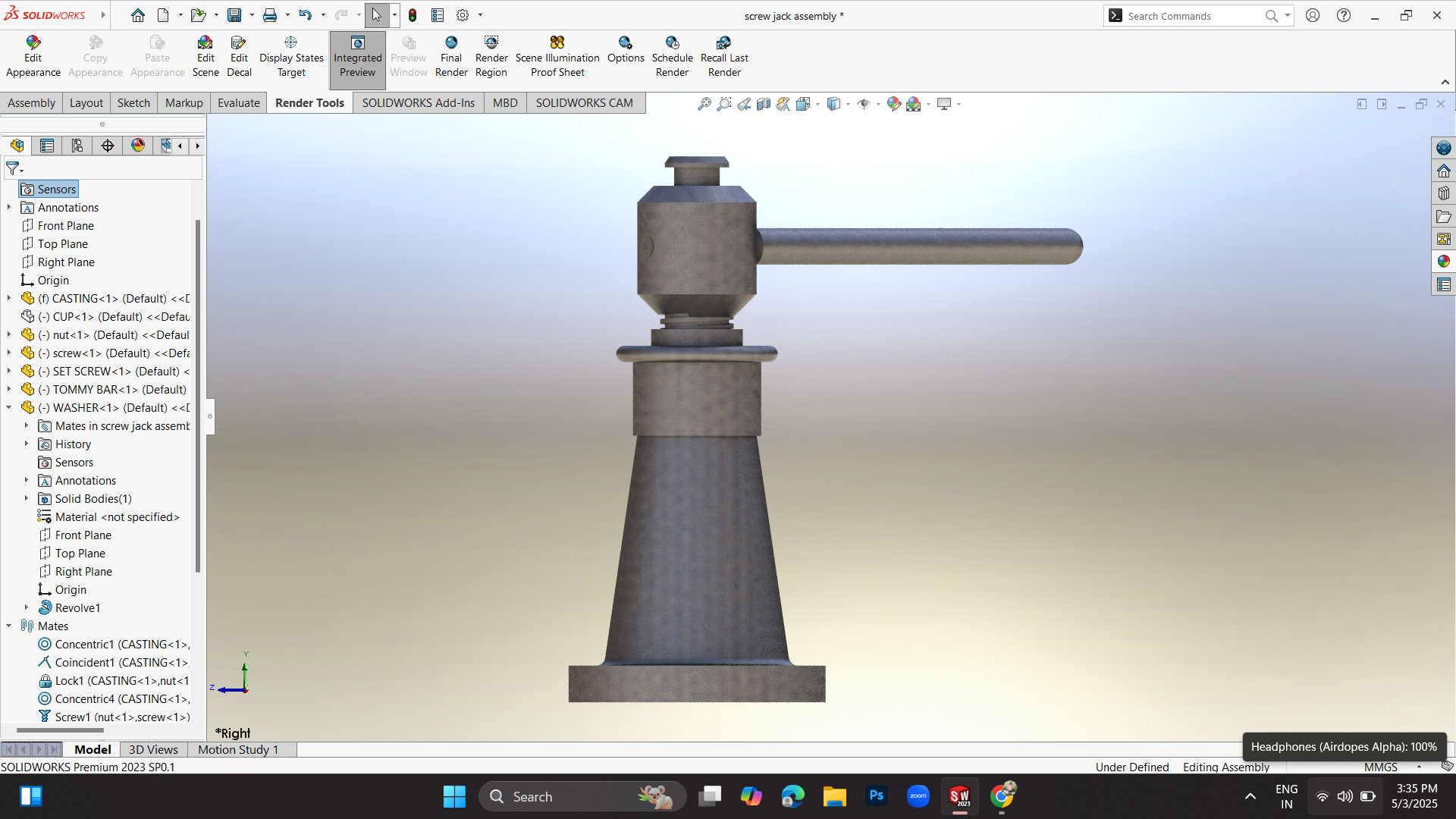The image size is (1456, 819).
Task: Switch to the SOLIDWORKS CAM tab
Action: click(585, 103)
